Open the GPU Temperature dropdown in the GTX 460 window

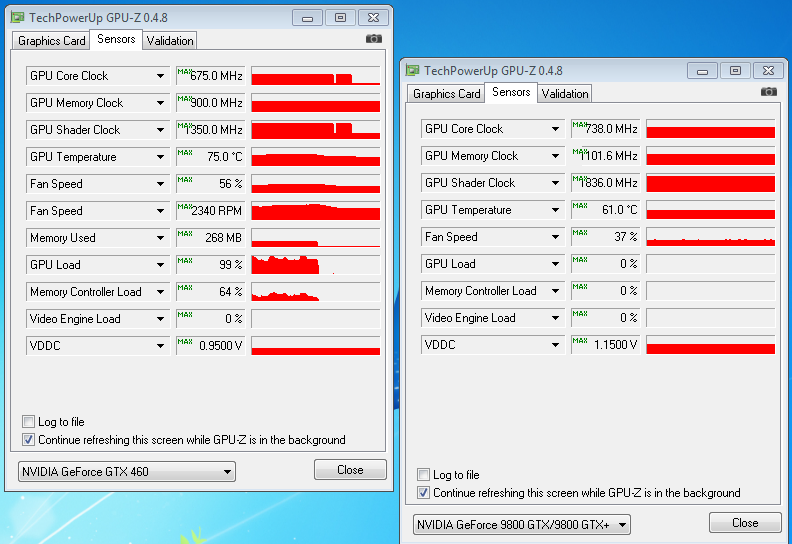97,157
